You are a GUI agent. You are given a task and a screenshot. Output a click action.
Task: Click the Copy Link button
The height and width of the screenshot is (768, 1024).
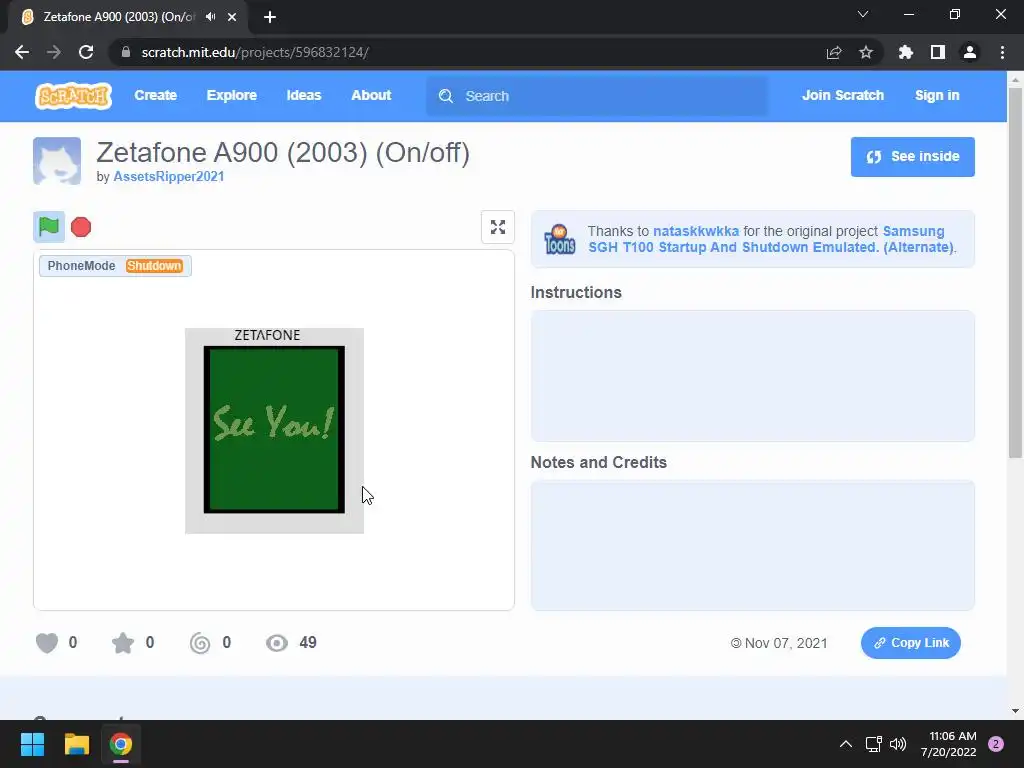[x=910, y=643]
